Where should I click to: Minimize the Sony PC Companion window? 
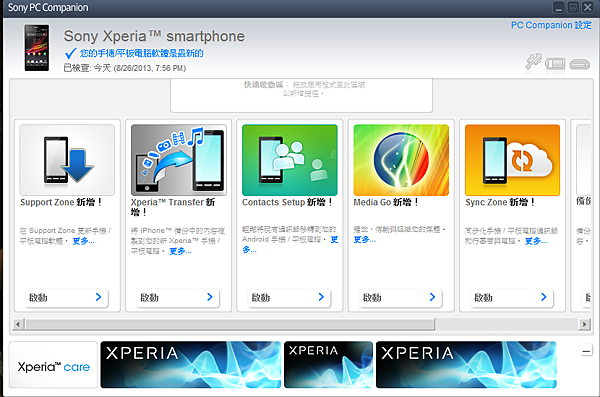559,8
